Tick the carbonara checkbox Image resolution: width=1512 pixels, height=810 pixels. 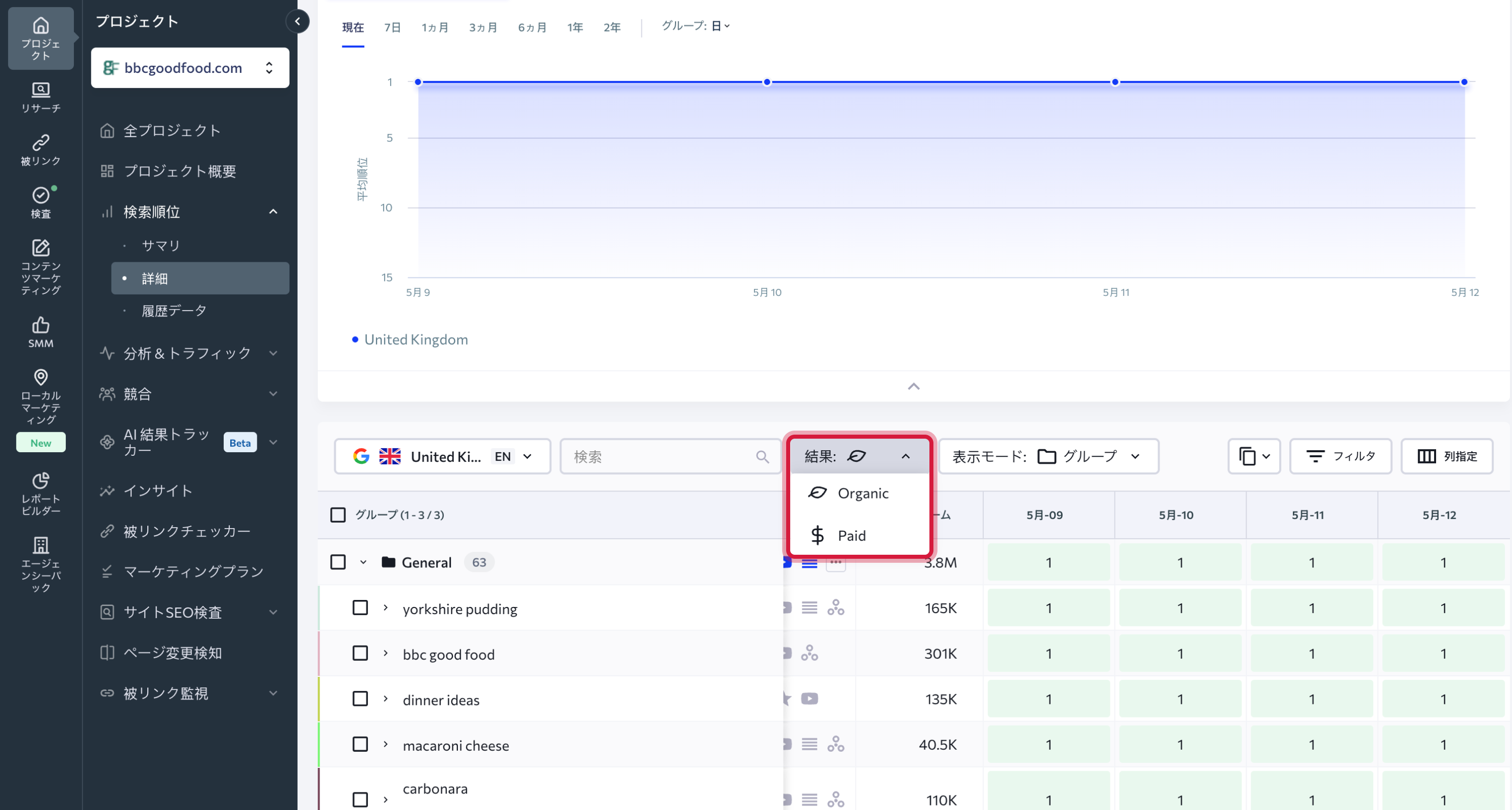coord(360,799)
